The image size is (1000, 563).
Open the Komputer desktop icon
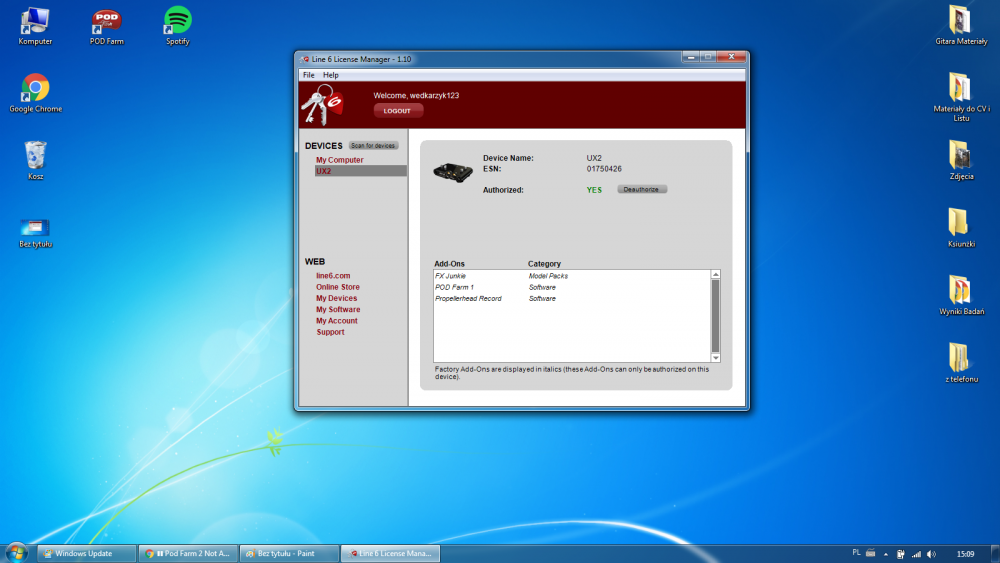pos(35,22)
